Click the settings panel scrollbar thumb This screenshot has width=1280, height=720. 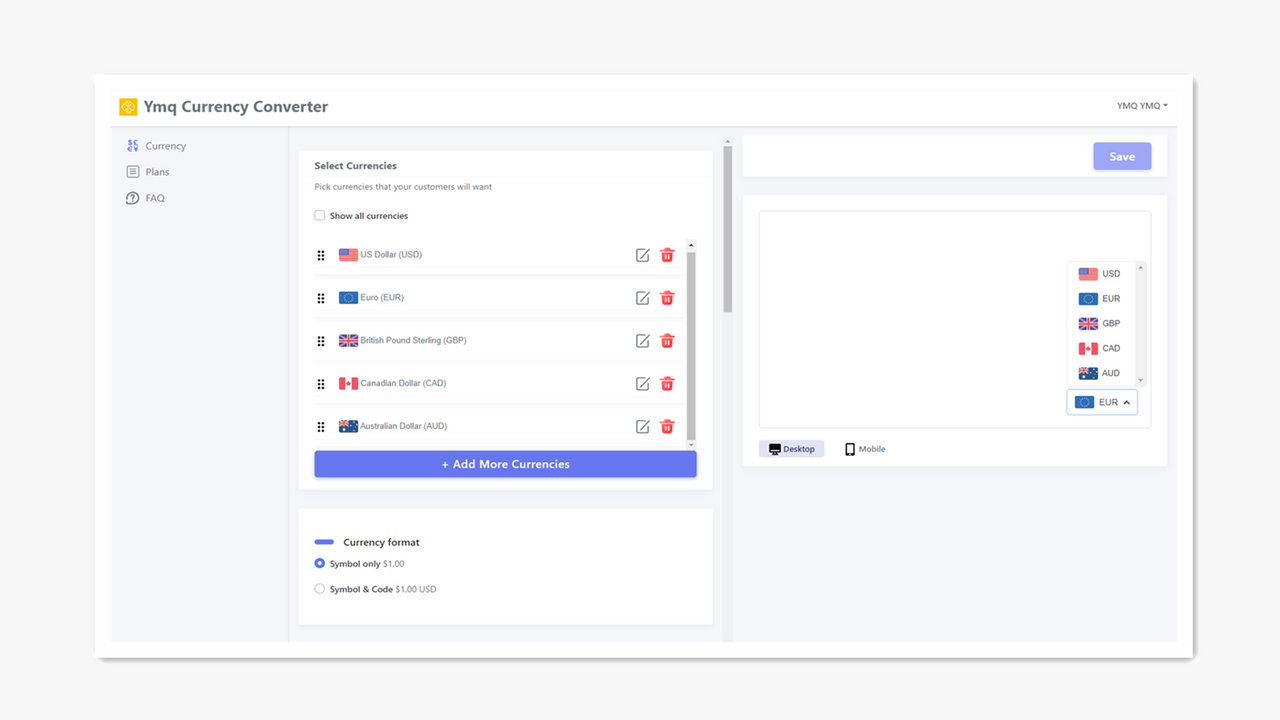point(728,229)
